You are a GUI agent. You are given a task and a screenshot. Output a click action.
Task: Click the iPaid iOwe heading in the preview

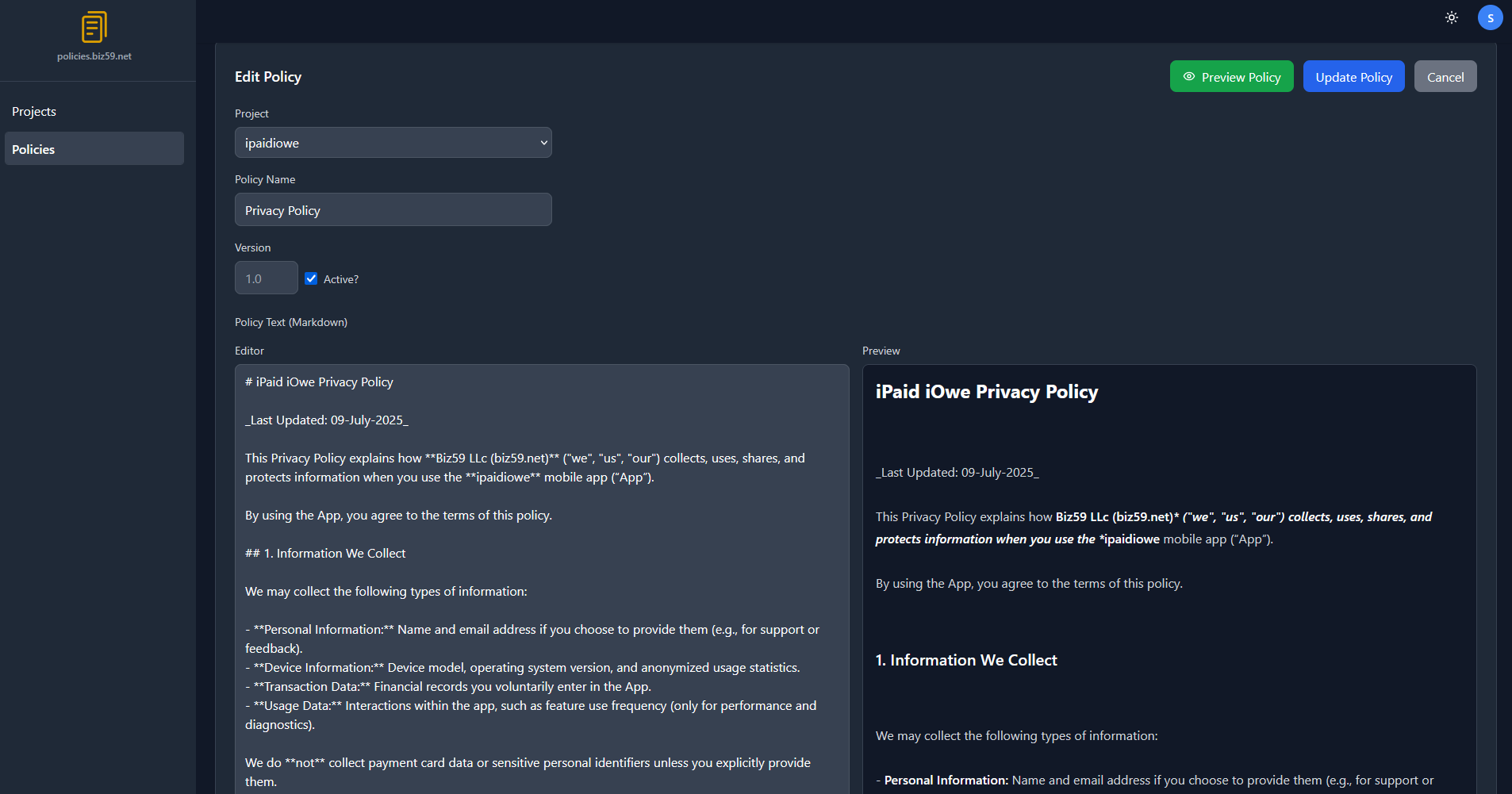click(986, 391)
